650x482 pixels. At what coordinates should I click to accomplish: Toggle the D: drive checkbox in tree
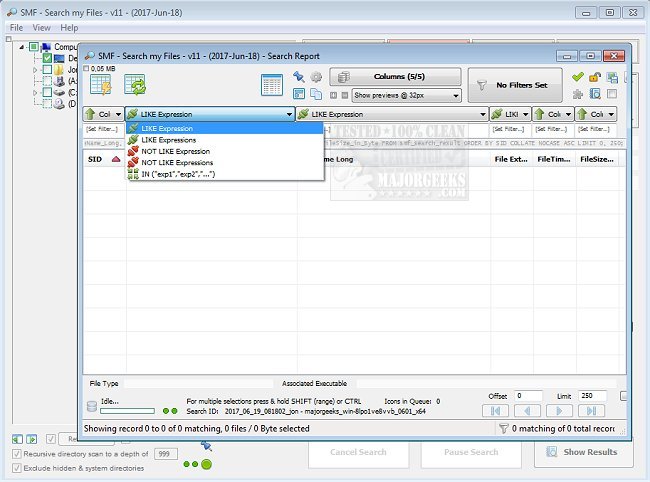click(x=47, y=103)
